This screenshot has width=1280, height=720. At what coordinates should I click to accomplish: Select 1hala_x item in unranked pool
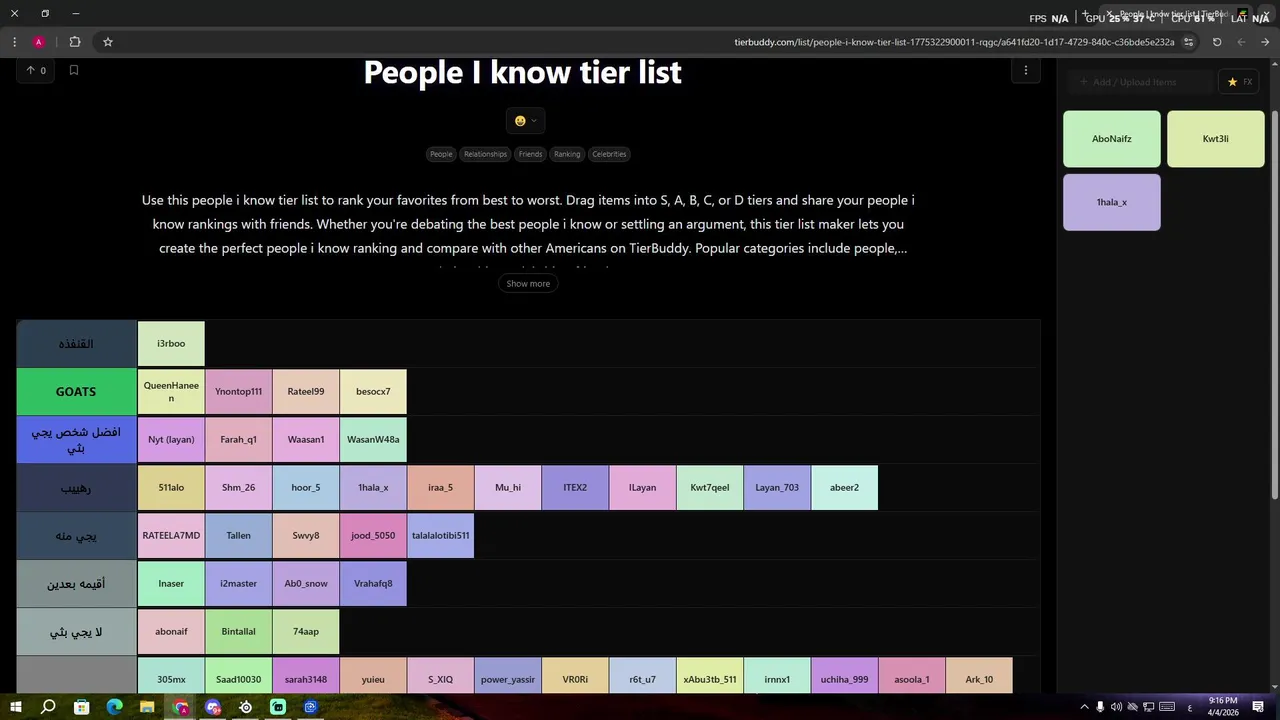pyautogui.click(x=1112, y=202)
